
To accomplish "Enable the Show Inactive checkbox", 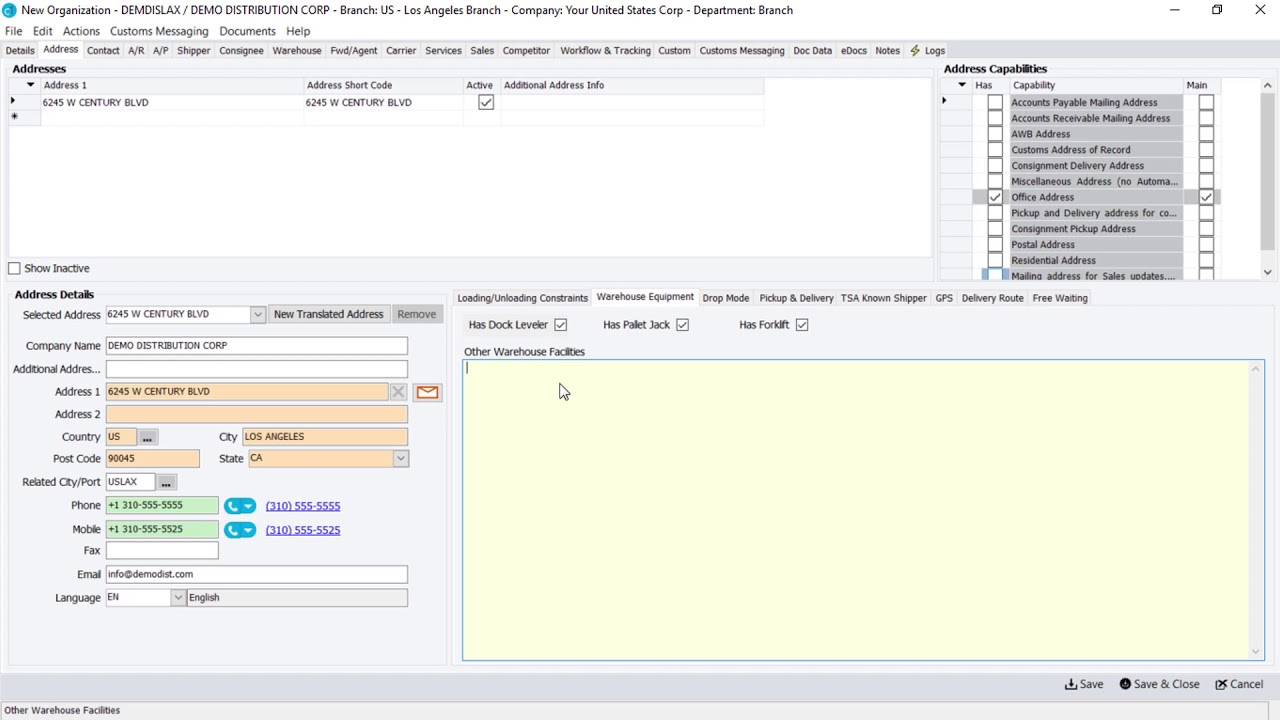I will (14, 268).
